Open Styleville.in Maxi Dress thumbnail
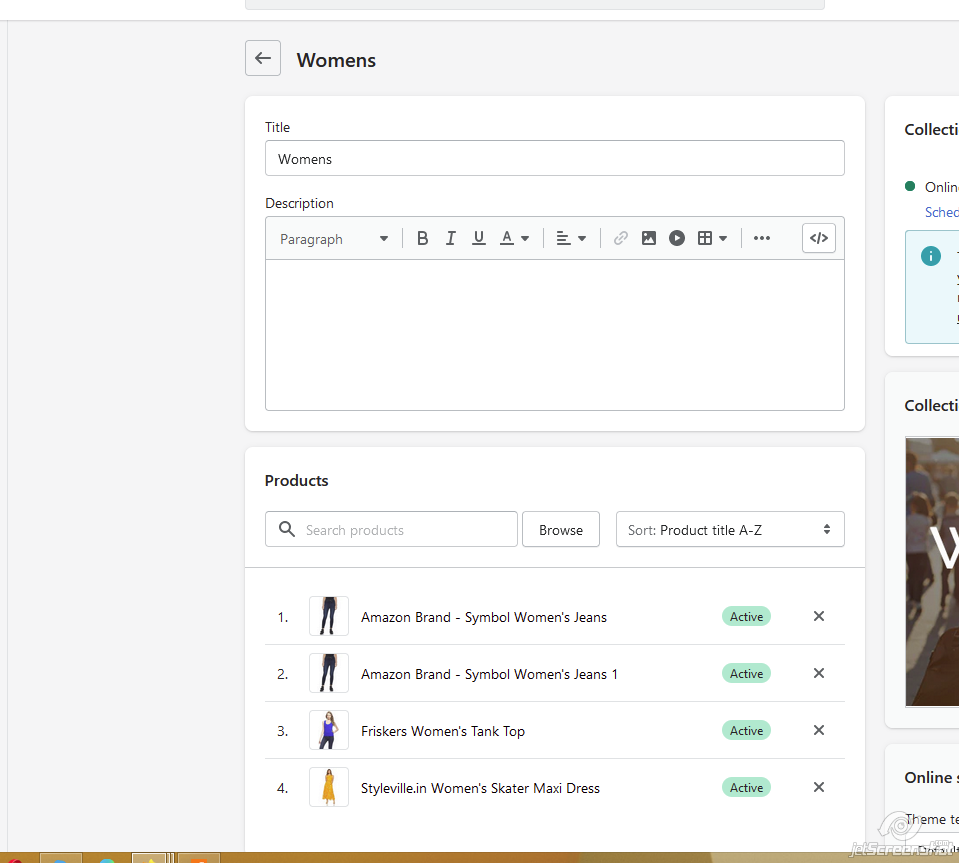This screenshot has width=959, height=863. coord(329,787)
